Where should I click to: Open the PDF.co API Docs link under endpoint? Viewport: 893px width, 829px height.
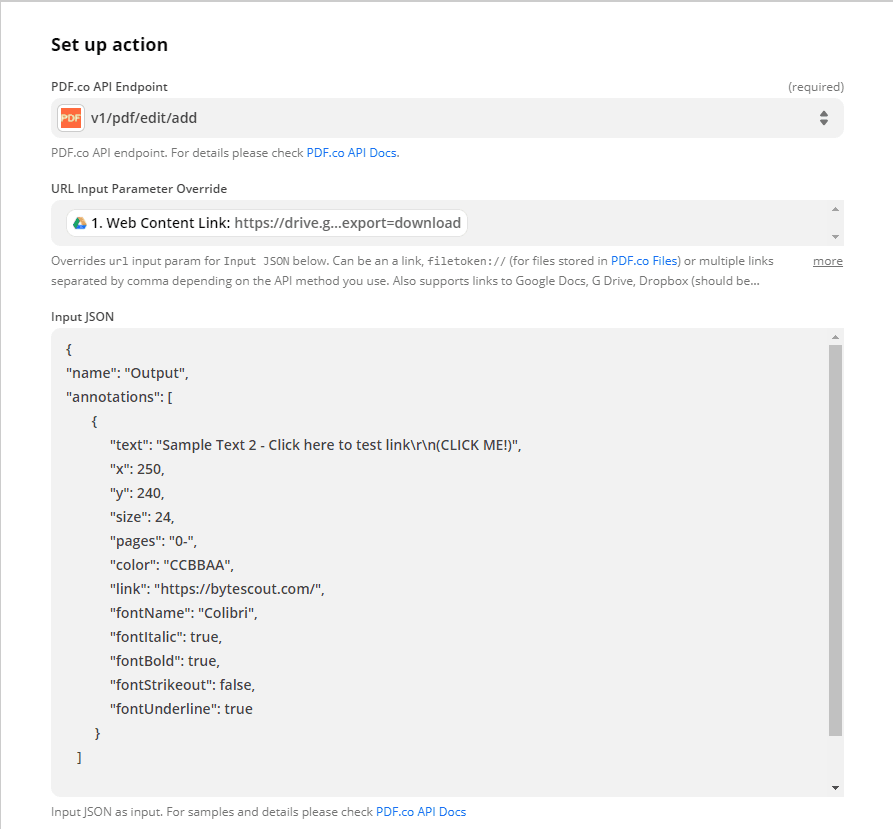click(352, 153)
